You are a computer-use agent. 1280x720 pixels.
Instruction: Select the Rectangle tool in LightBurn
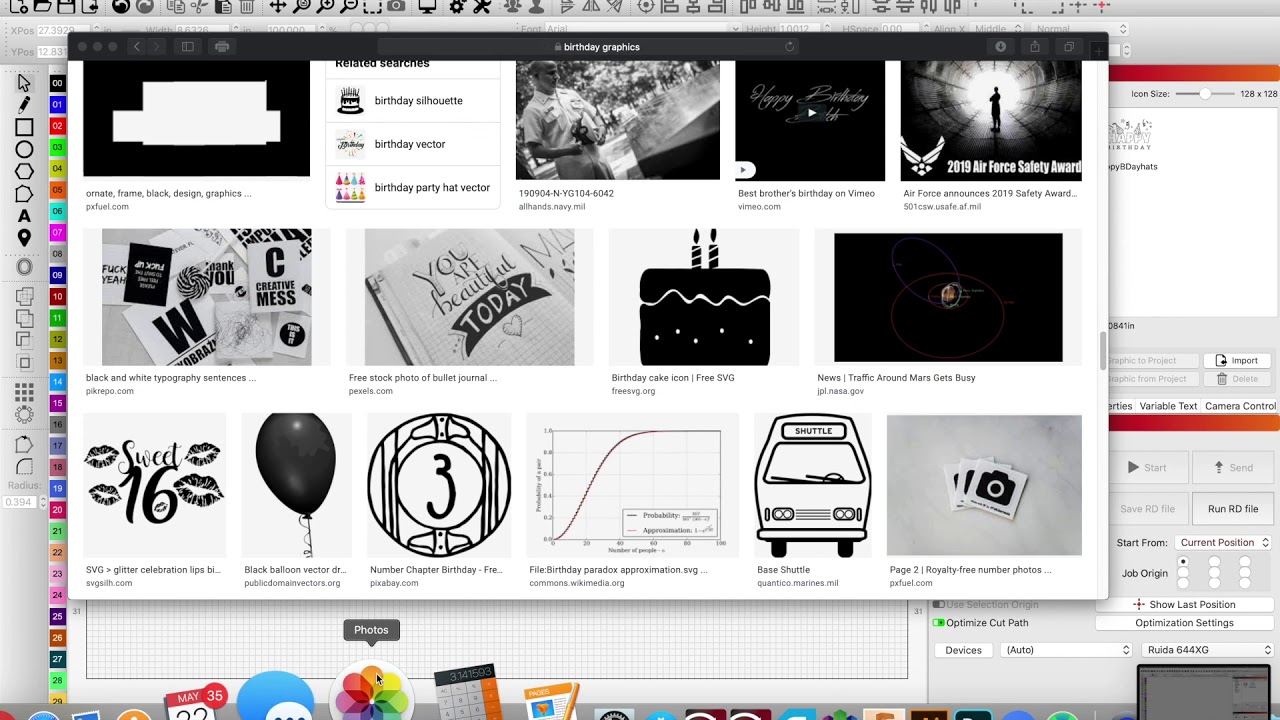[24, 127]
